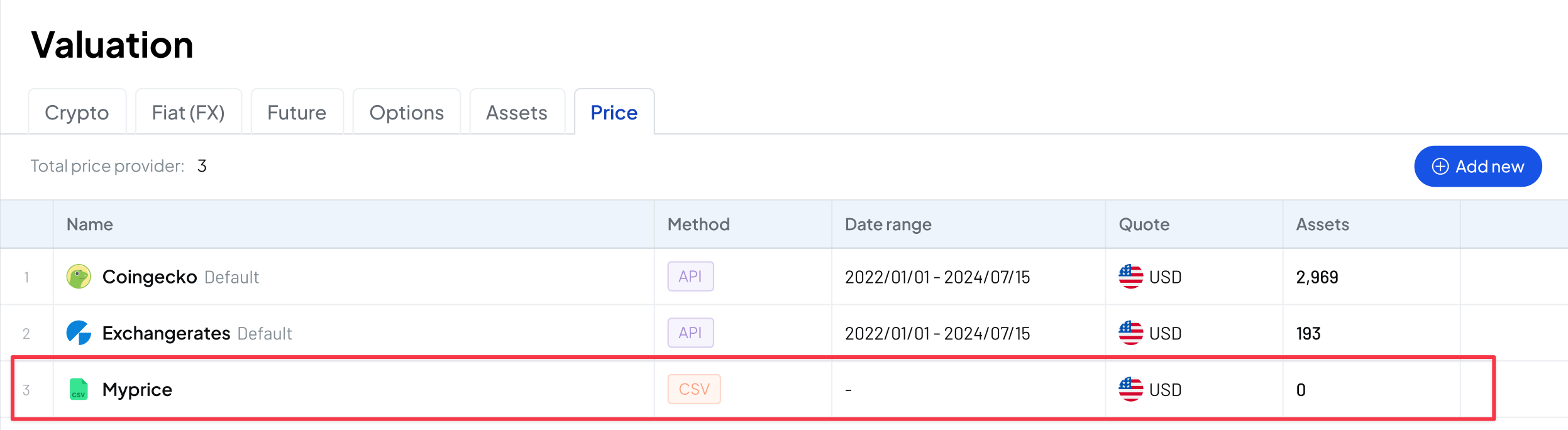Click the Coingecko gecko logo icon

tap(79, 277)
